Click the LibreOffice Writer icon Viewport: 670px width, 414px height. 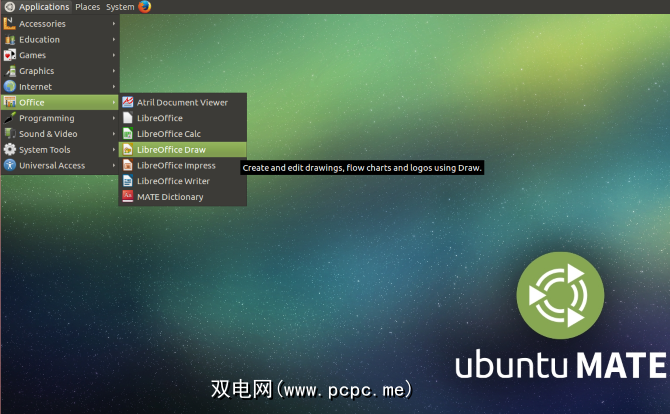(x=127, y=181)
